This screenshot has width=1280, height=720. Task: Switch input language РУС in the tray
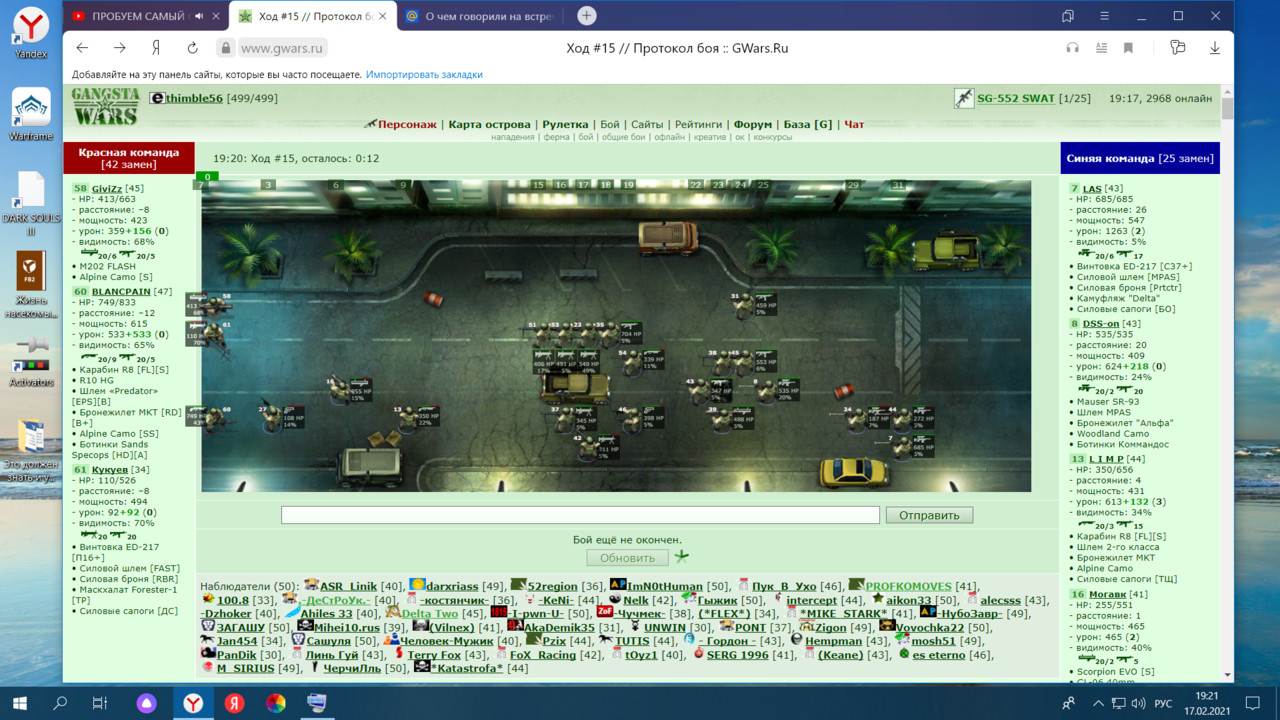(1163, 703)
